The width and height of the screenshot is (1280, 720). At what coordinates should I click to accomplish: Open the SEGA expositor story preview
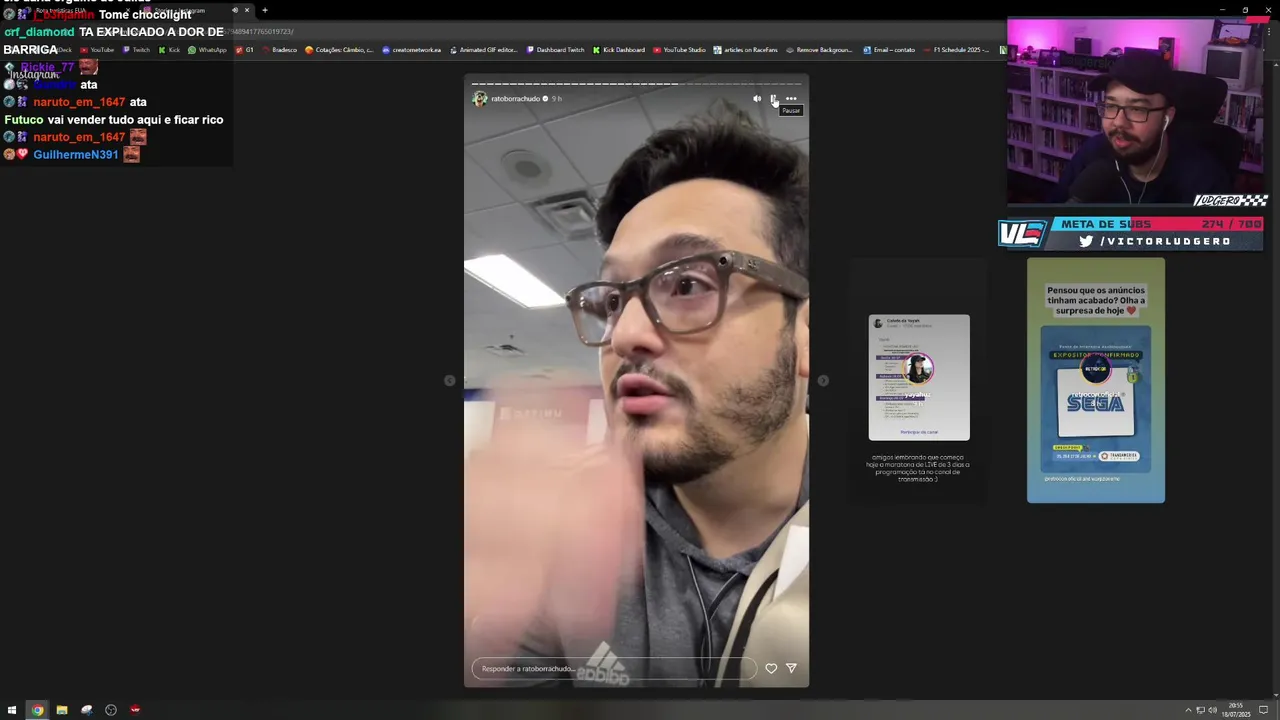click(1096, 380)
